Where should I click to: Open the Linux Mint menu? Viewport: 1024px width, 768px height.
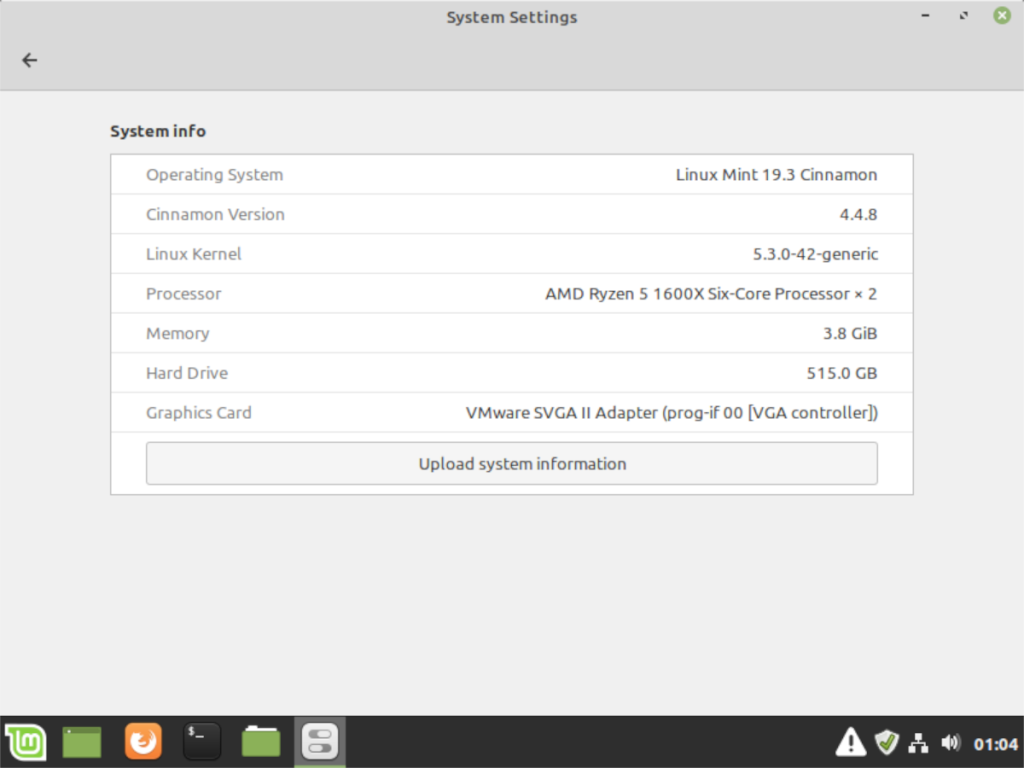26,742
